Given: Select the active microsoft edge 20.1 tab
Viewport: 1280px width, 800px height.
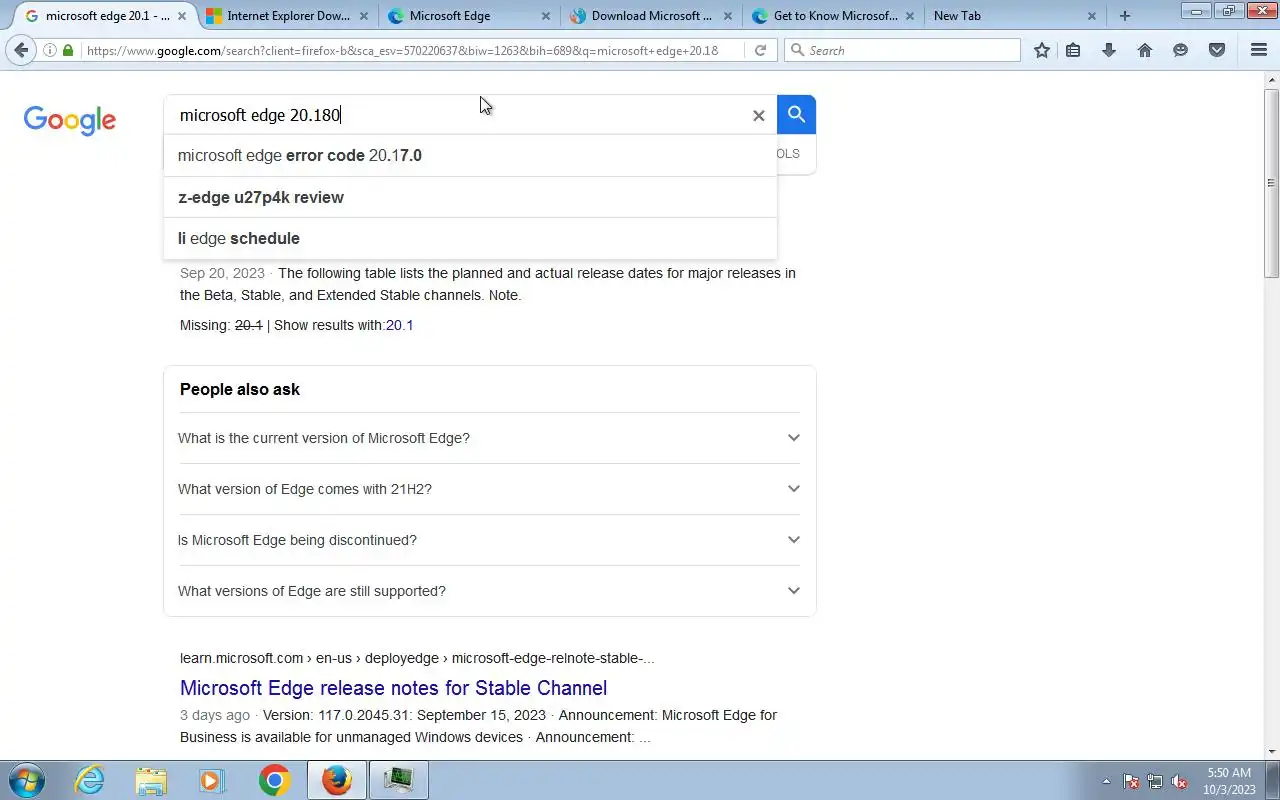Looking at the screenshot, I should pos(105,16).
